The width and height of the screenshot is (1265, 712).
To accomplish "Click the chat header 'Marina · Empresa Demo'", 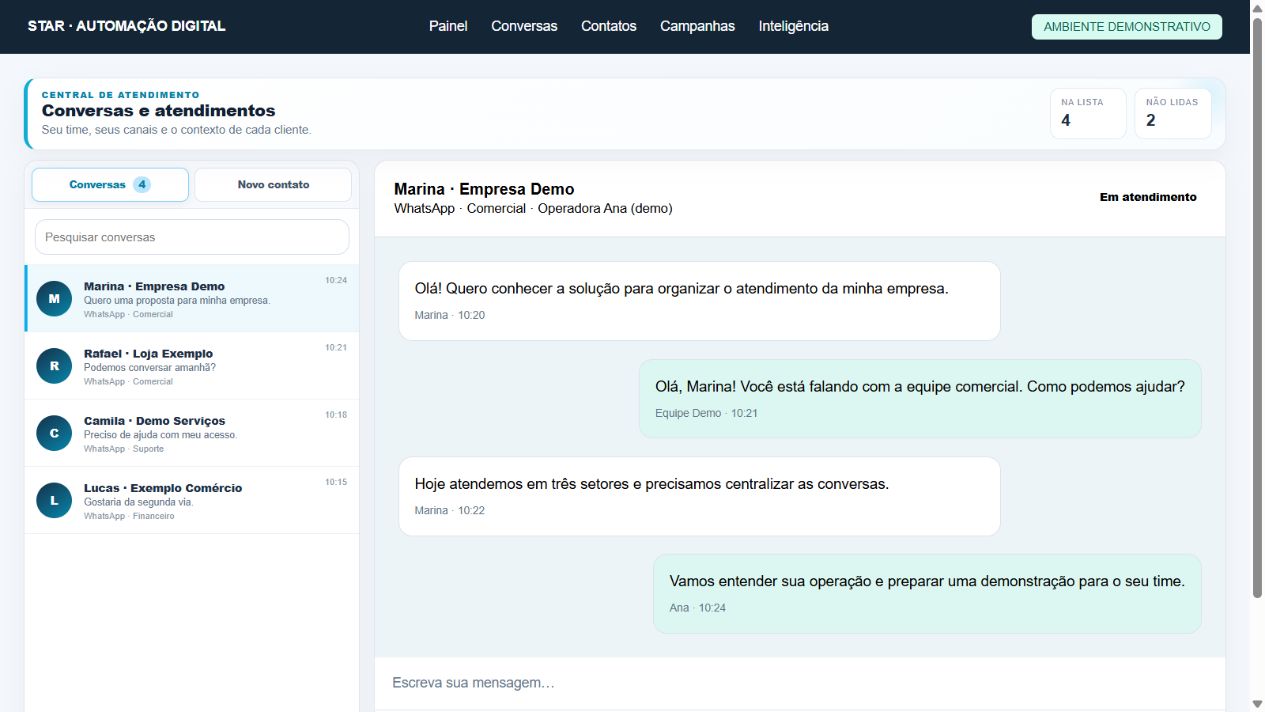I will 484,189.
